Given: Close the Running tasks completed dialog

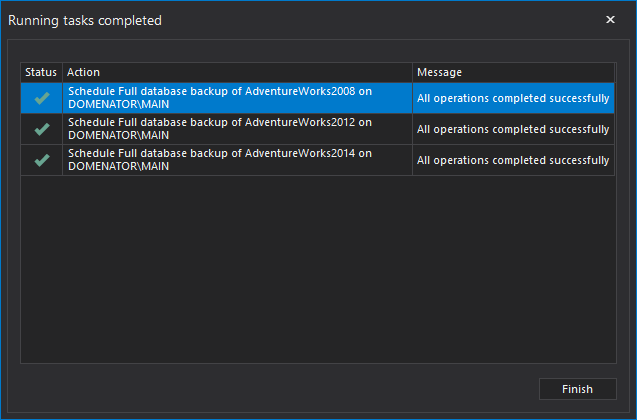Looking at the screenshot, I should (610, 19).
